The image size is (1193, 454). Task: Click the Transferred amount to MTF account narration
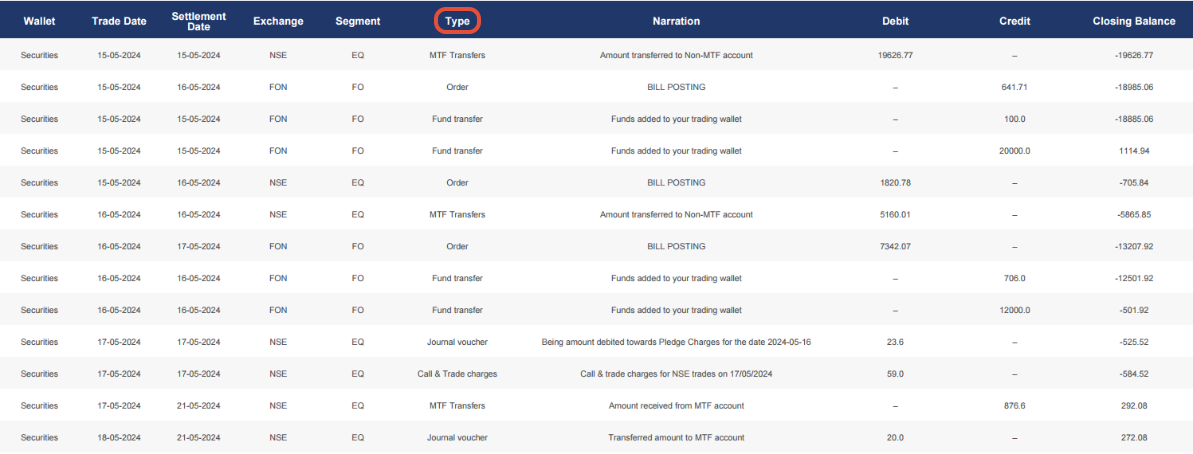pos(675,438)
